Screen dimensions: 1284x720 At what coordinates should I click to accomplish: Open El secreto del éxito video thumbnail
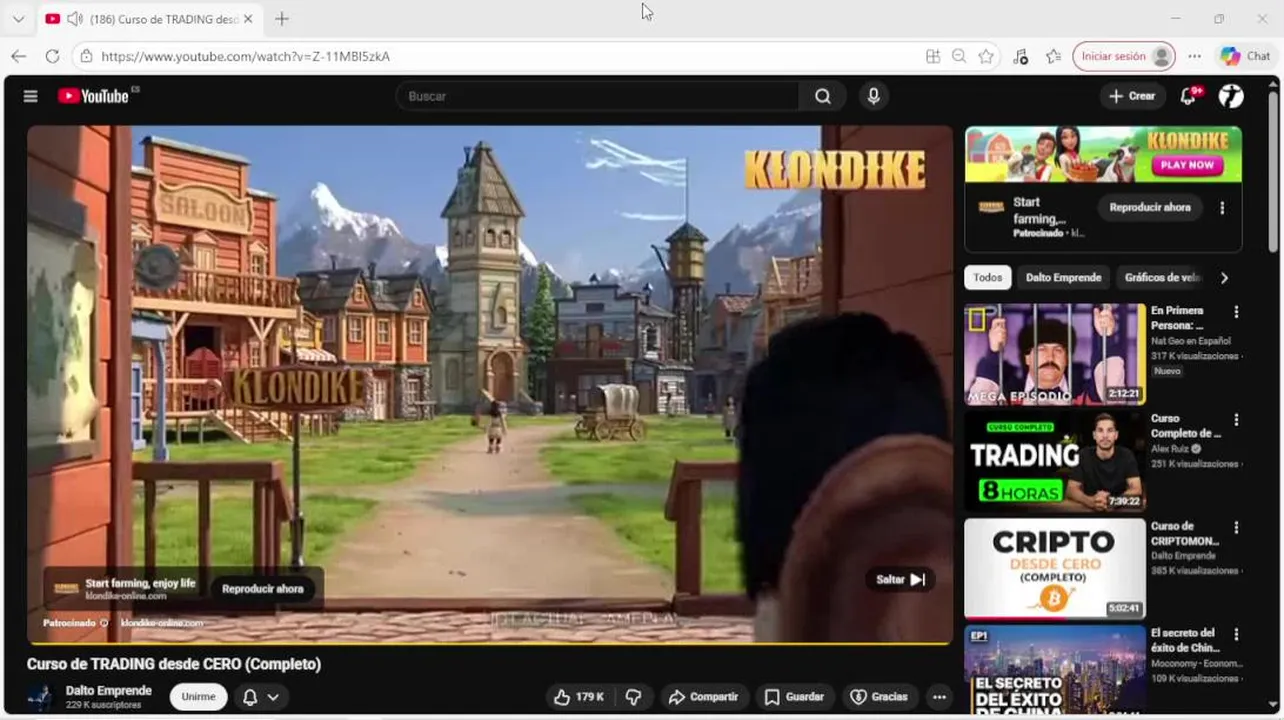(x=1055, y=669)
